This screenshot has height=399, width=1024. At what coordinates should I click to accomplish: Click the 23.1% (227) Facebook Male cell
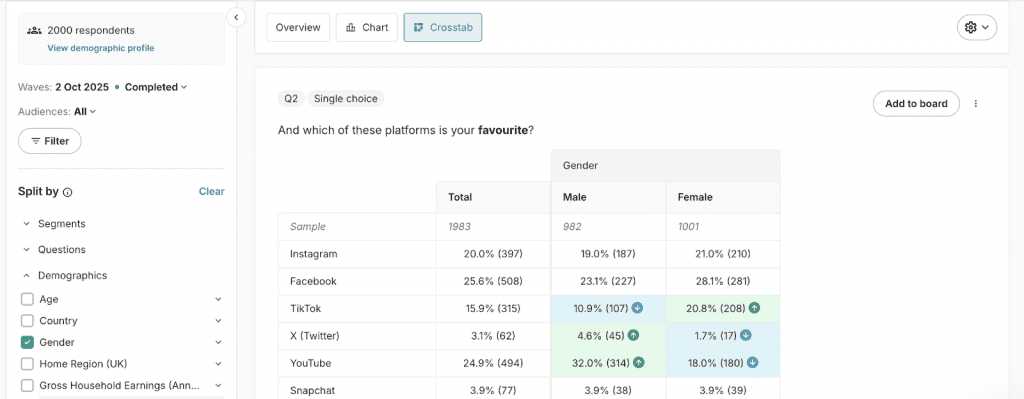[x=608, y=281]
